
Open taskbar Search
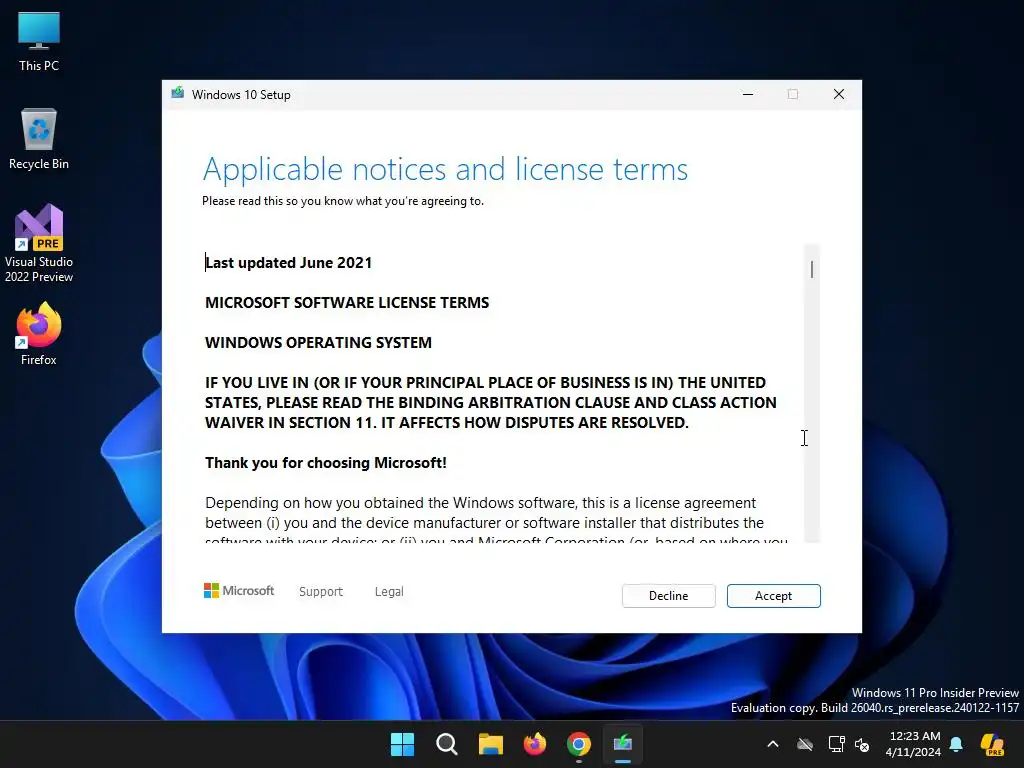coord(447,744)
